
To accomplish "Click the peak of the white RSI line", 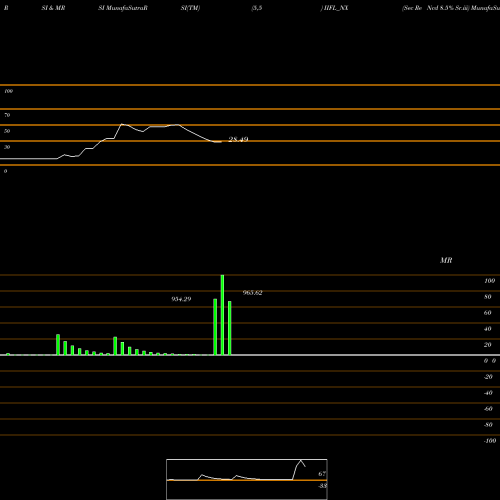I will [x=122, y=124].
